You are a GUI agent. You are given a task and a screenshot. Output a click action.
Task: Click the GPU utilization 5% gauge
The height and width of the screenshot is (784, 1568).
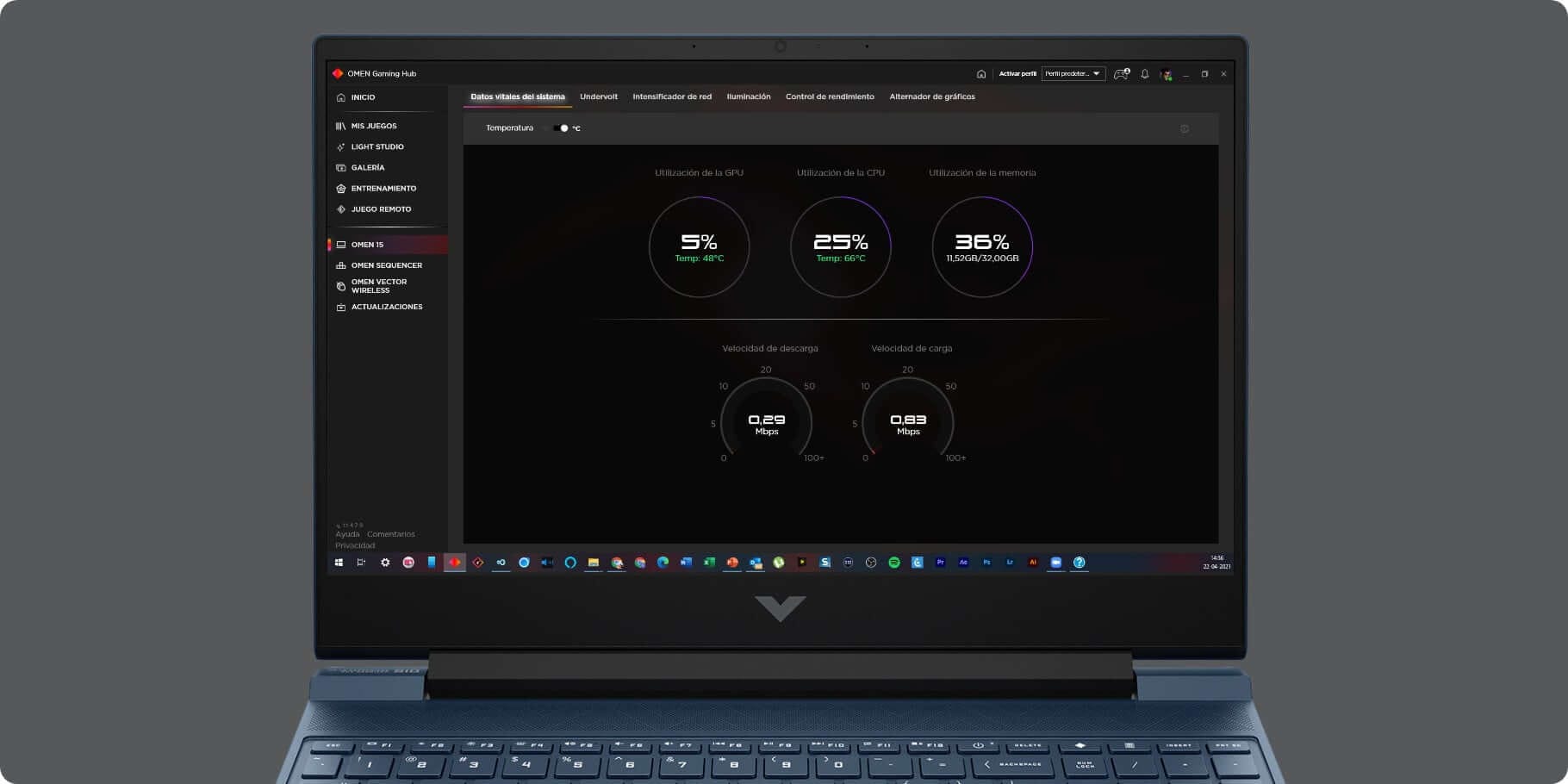tap(699, 247)
